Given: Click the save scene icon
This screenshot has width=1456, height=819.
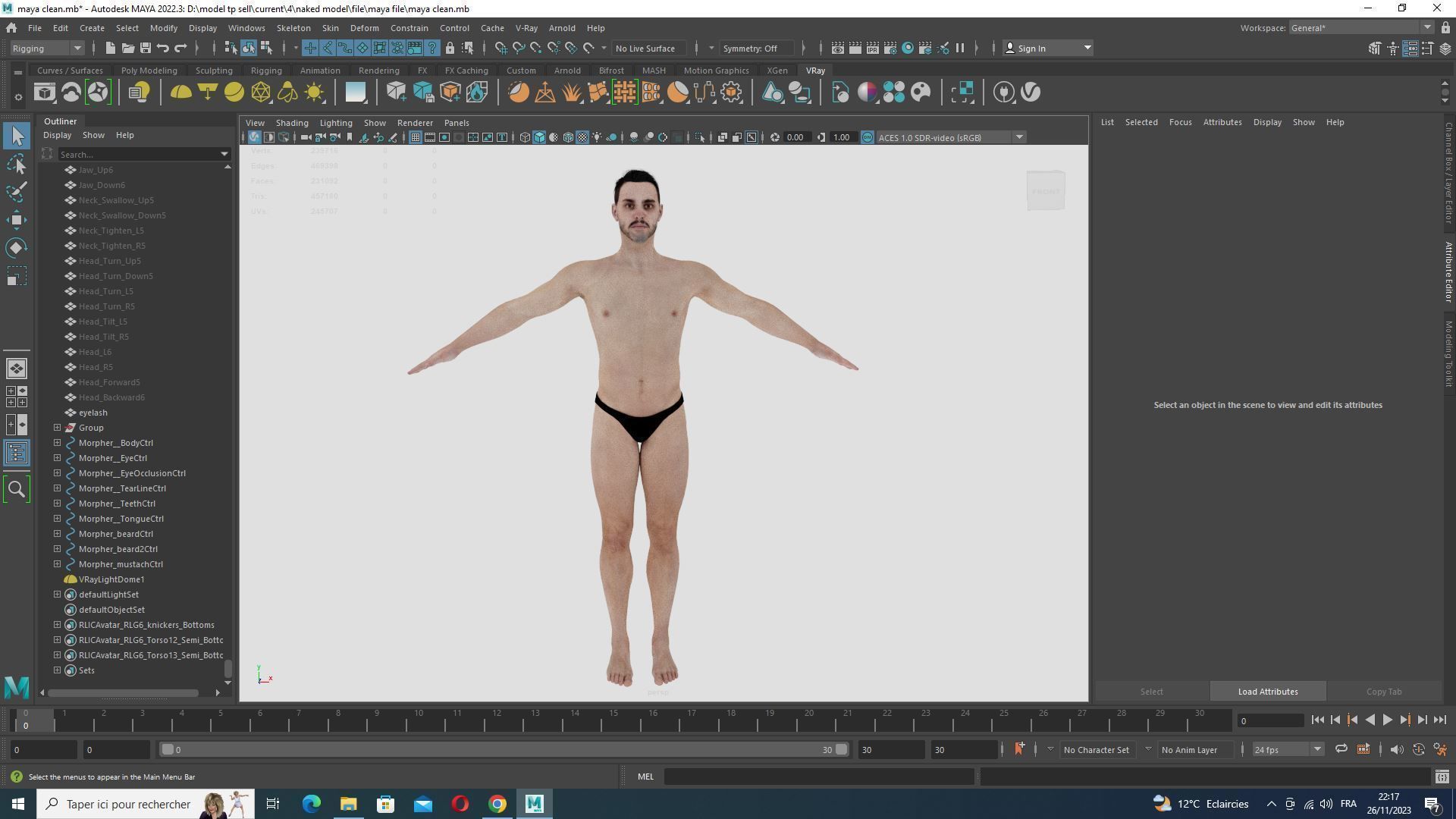Looking at the screenshot, I should point(146,48).
